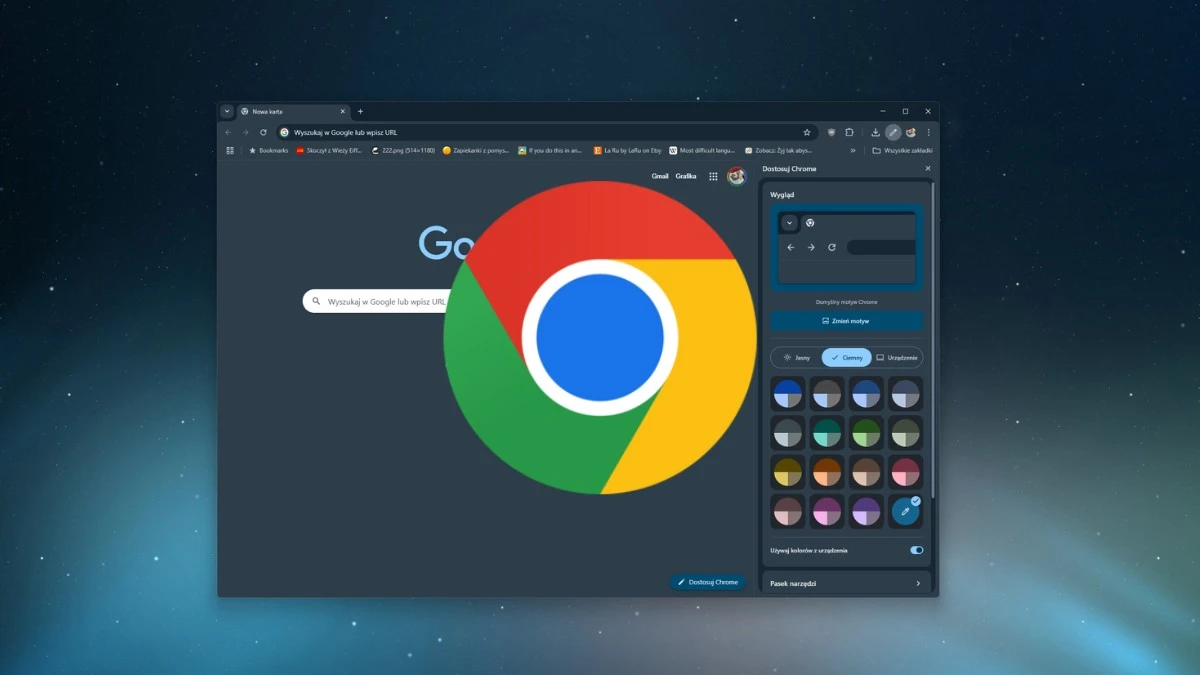Click the back navigation arrow

[228, 131]
